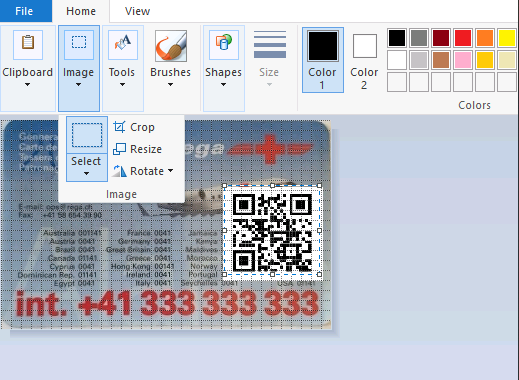Pick the orange palette color
This screenshot has height=380, width=519.
pos(485,38)
